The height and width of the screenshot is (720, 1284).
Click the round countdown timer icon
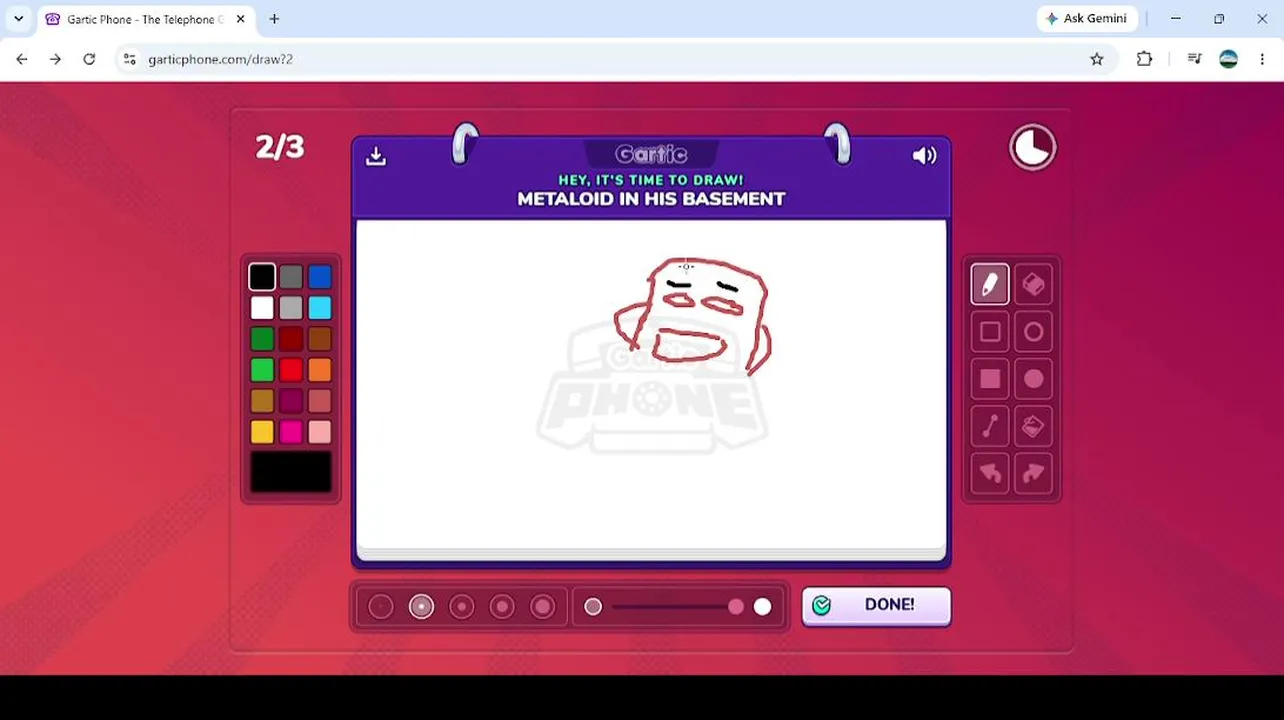coord(1033,148)
